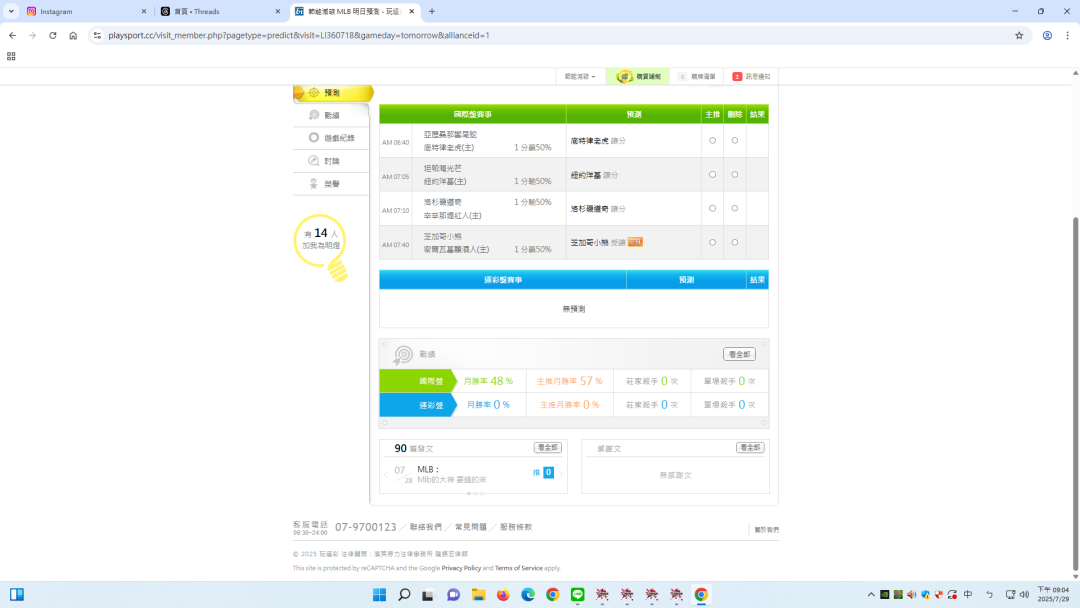Viewport: 1080px width, 608px height.
Task: Select 主推 radio for 底特律老虎 prediction
Action: click(712, 141)
